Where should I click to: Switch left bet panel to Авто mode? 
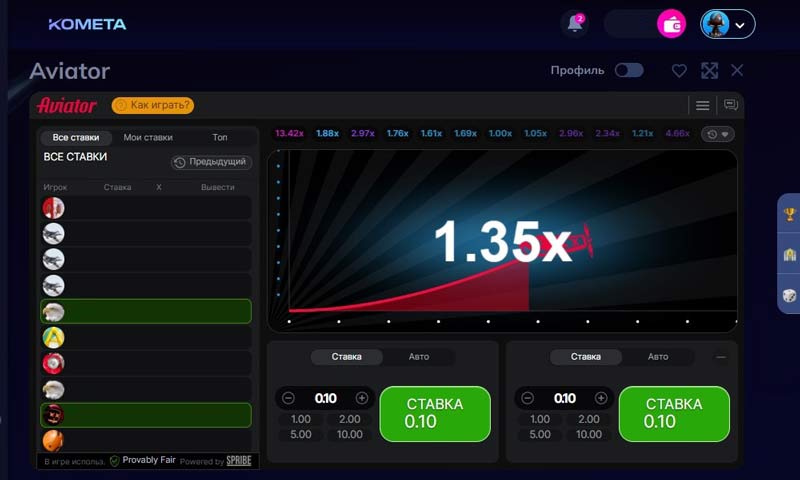(x=419, y=357)
